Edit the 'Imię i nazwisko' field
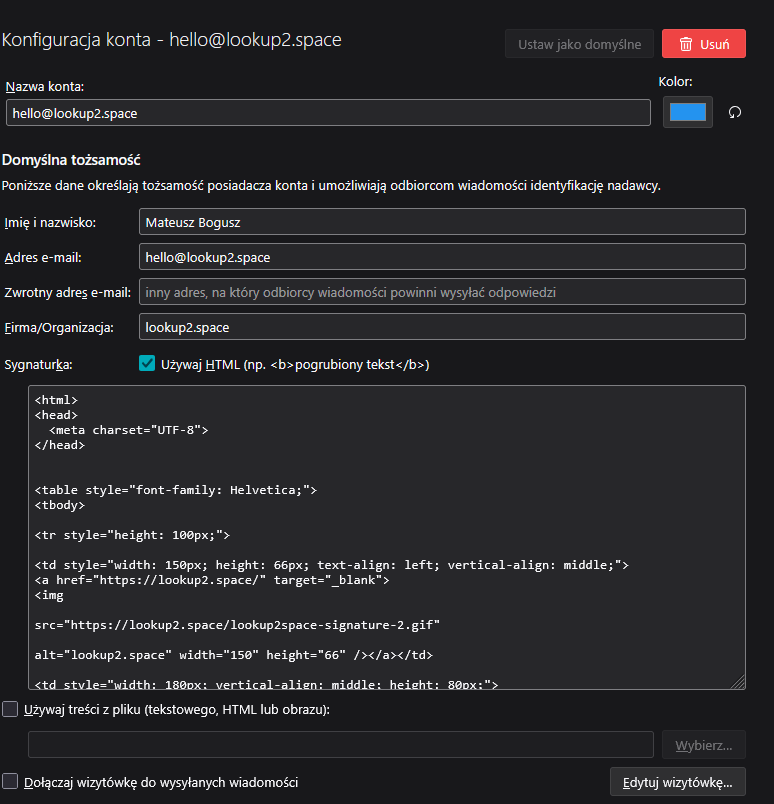This screenshot has height=804, width=774. pos(440,221)
